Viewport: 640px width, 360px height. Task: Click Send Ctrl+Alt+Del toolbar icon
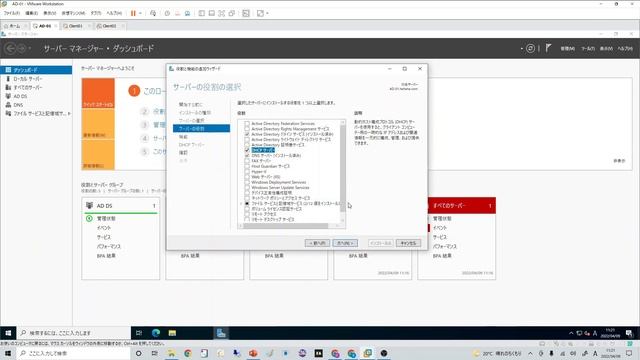[153, 13]
